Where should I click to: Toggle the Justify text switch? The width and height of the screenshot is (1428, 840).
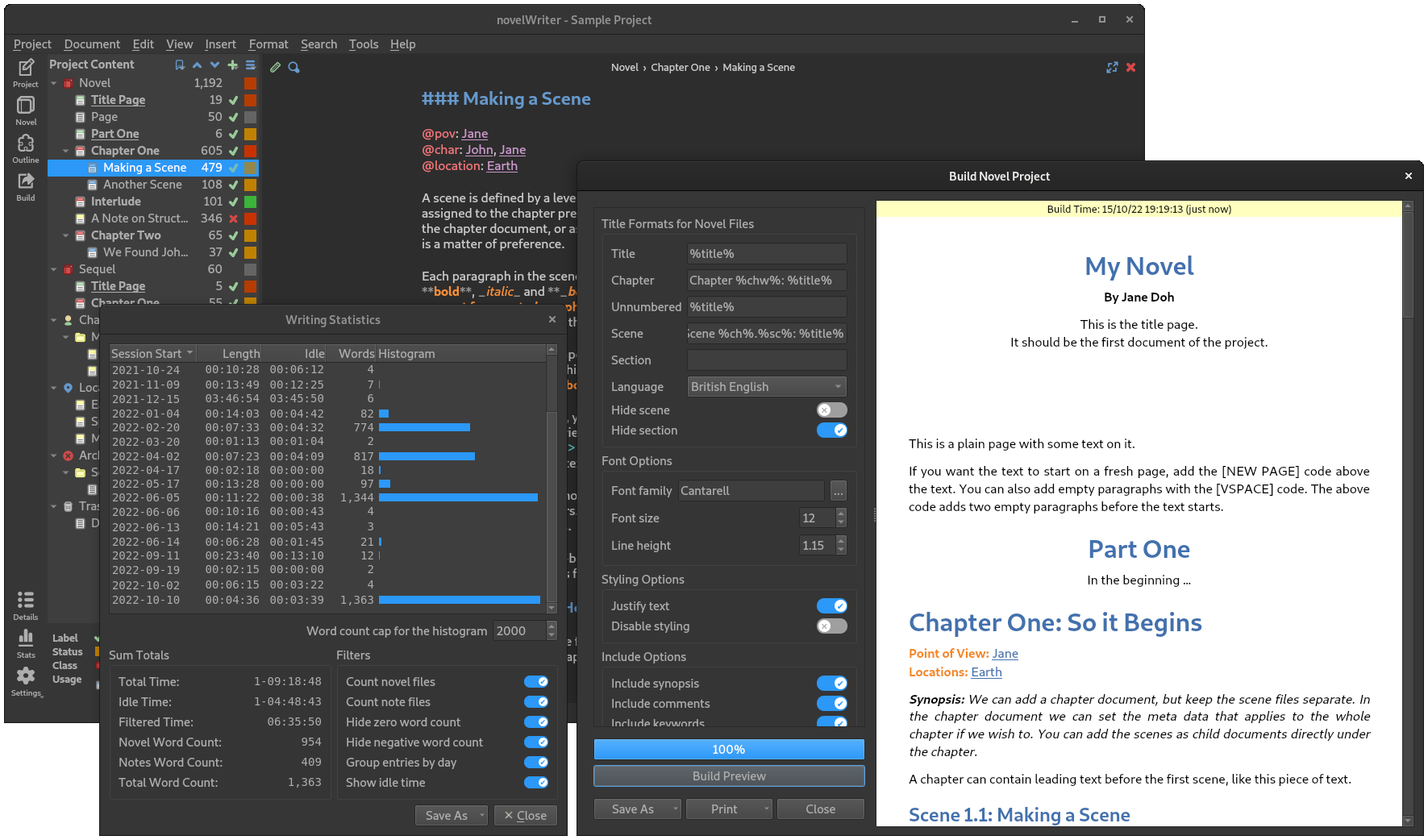click(x=832, y=605)
